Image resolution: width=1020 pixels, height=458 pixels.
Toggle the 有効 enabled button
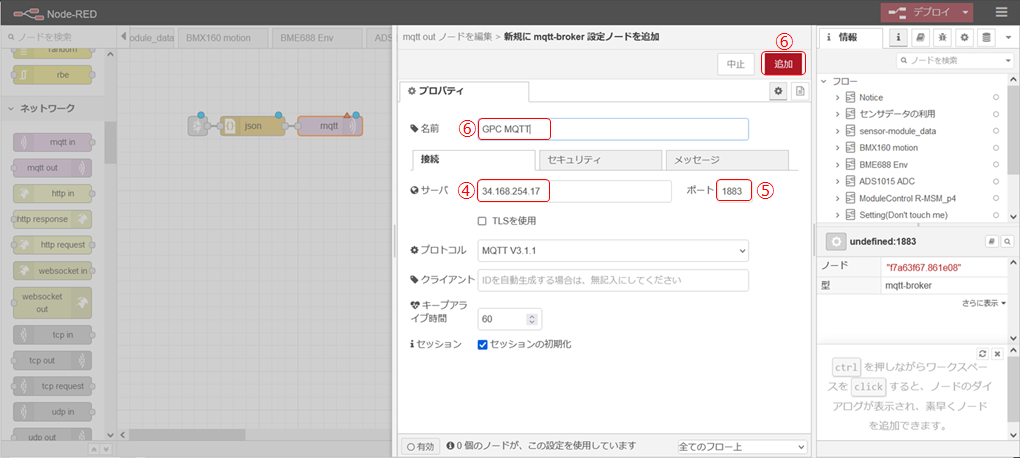click(420, 447)
